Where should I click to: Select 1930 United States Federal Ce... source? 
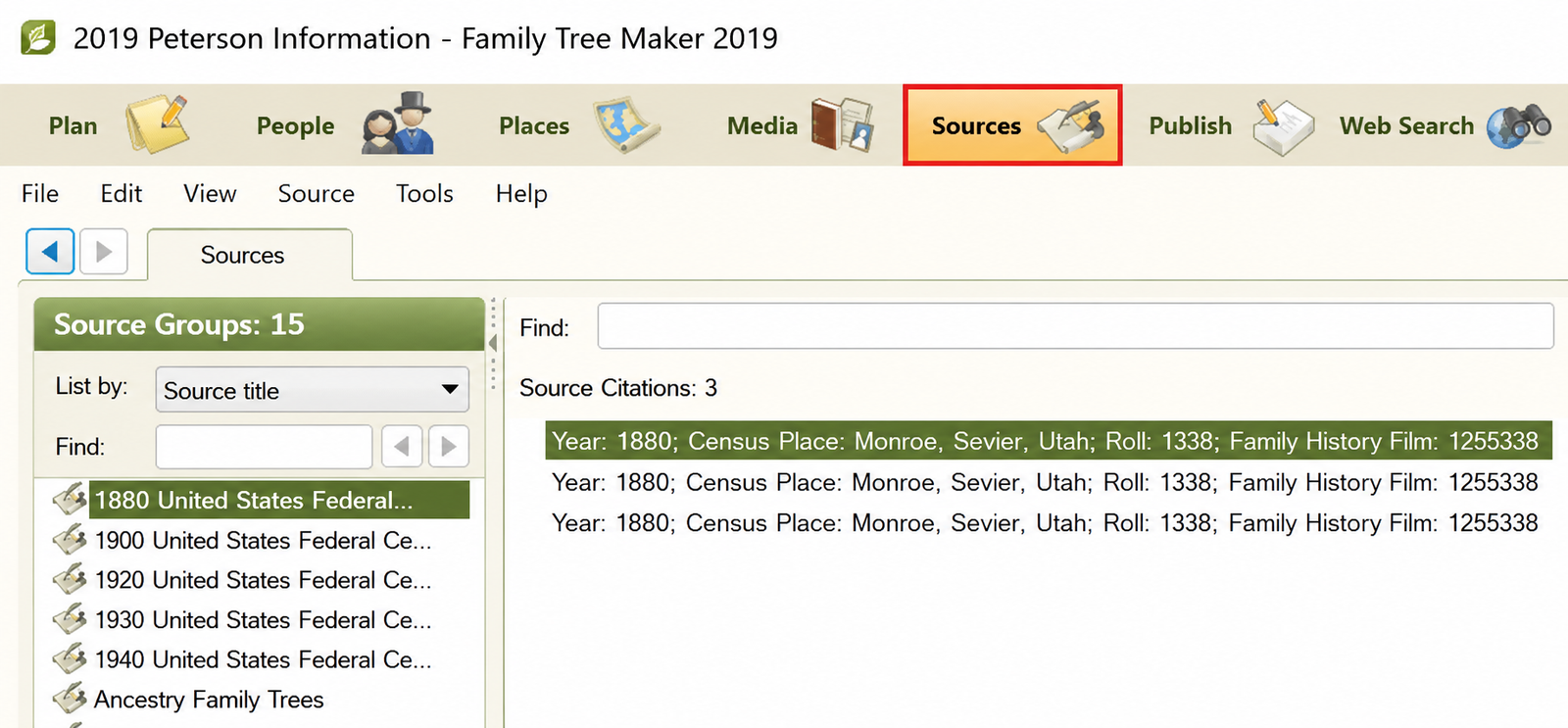pyautogui.click(x=263, y=619)
